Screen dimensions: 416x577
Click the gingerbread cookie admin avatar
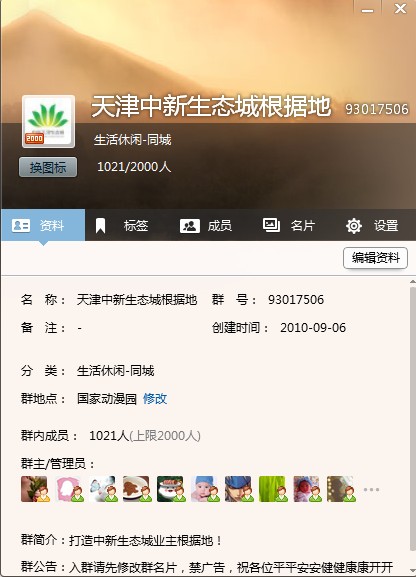coord(137,489)
